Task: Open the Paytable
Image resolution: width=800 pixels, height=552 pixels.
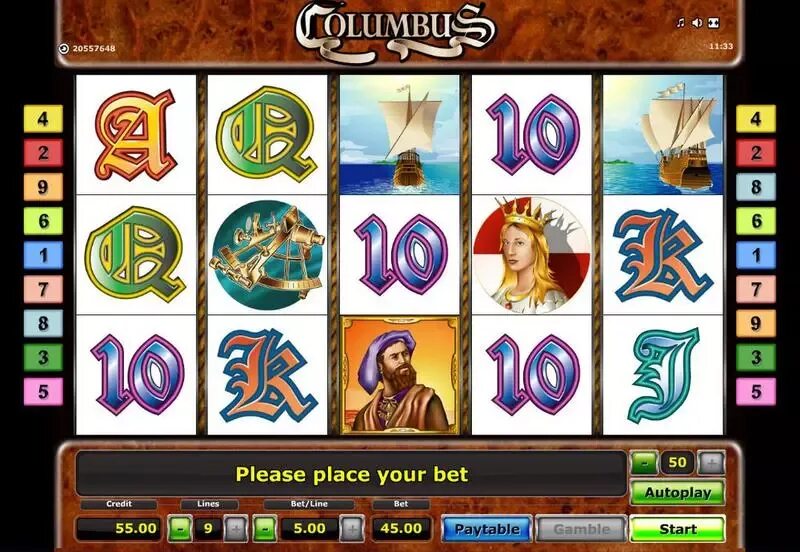Action: click(487, 529)
